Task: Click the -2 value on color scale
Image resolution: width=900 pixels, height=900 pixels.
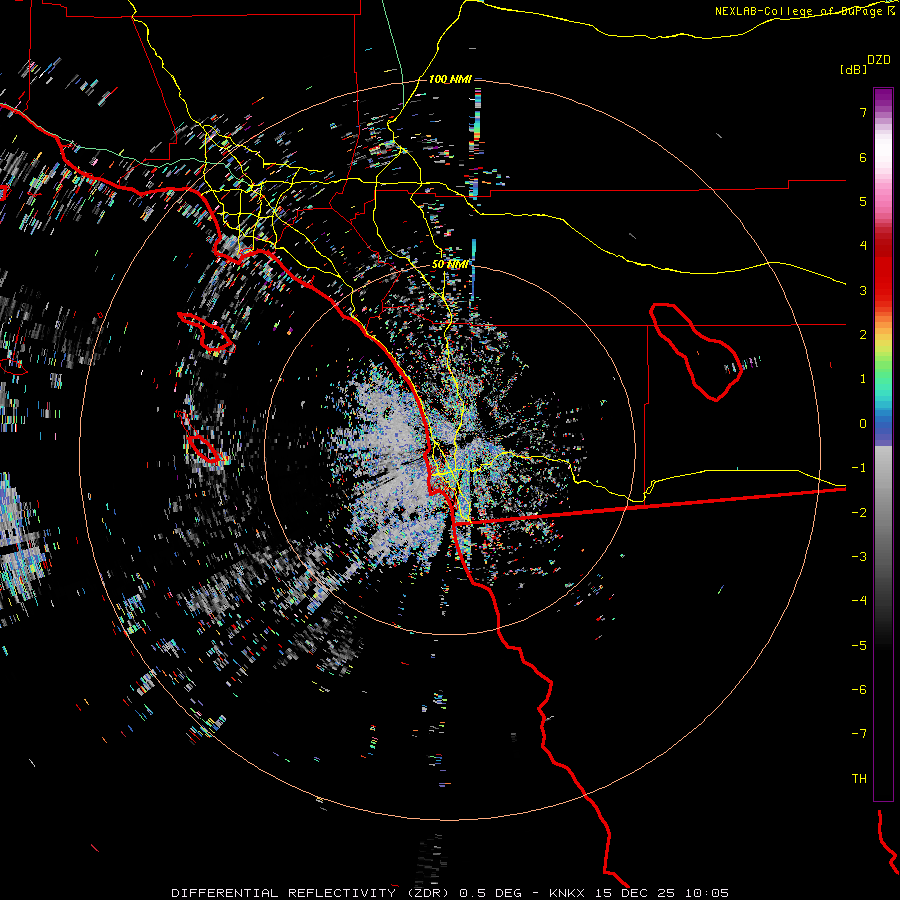Action: (x=859, y=513)
